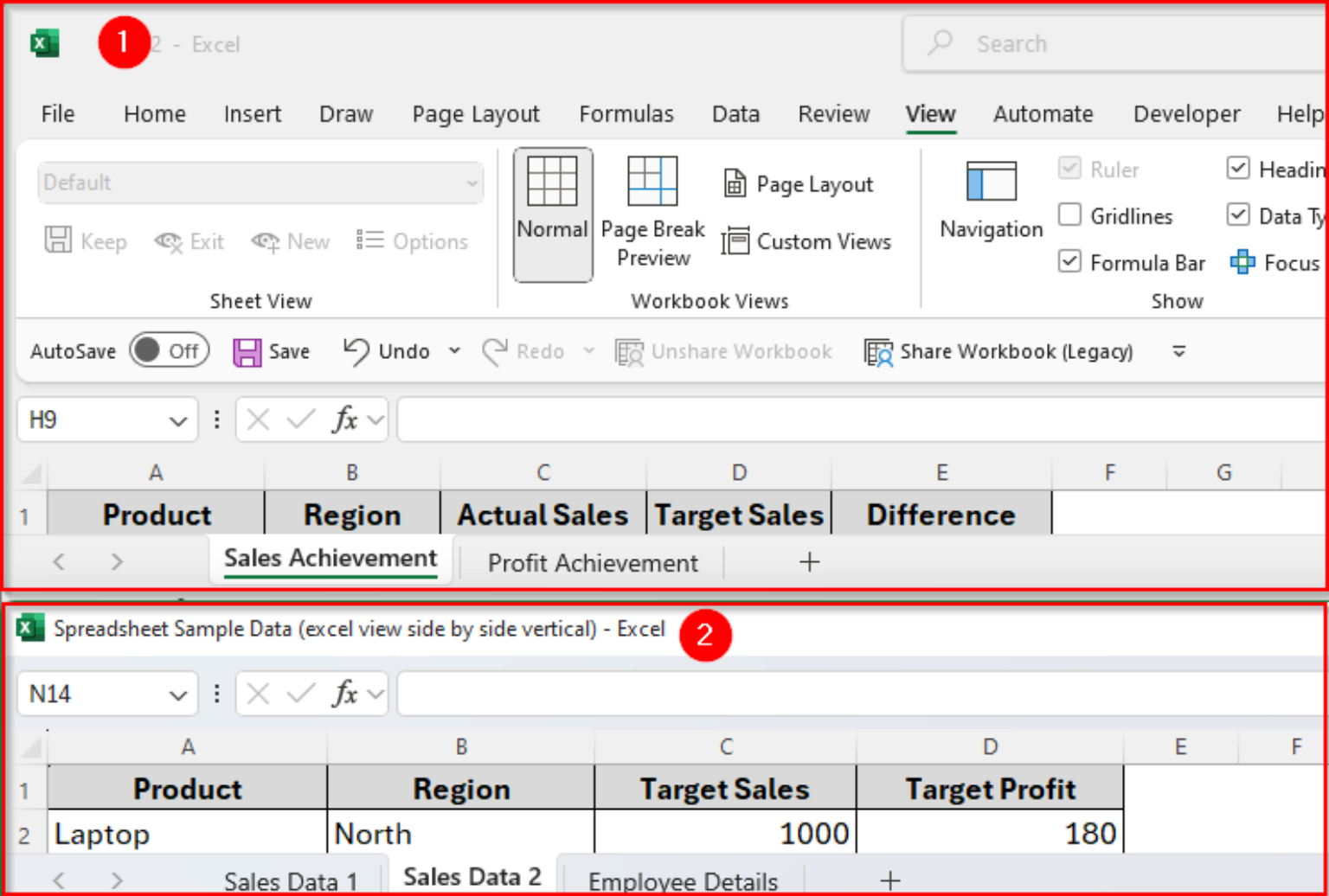1329x896 pixels.
Task: Click Sheet View Options
Action: click(414, 241)
